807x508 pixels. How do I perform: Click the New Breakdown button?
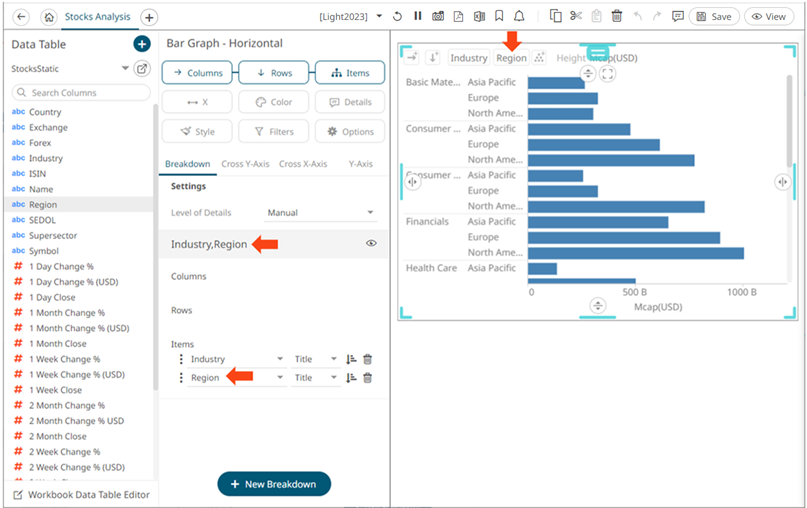[x=274, y=484]
